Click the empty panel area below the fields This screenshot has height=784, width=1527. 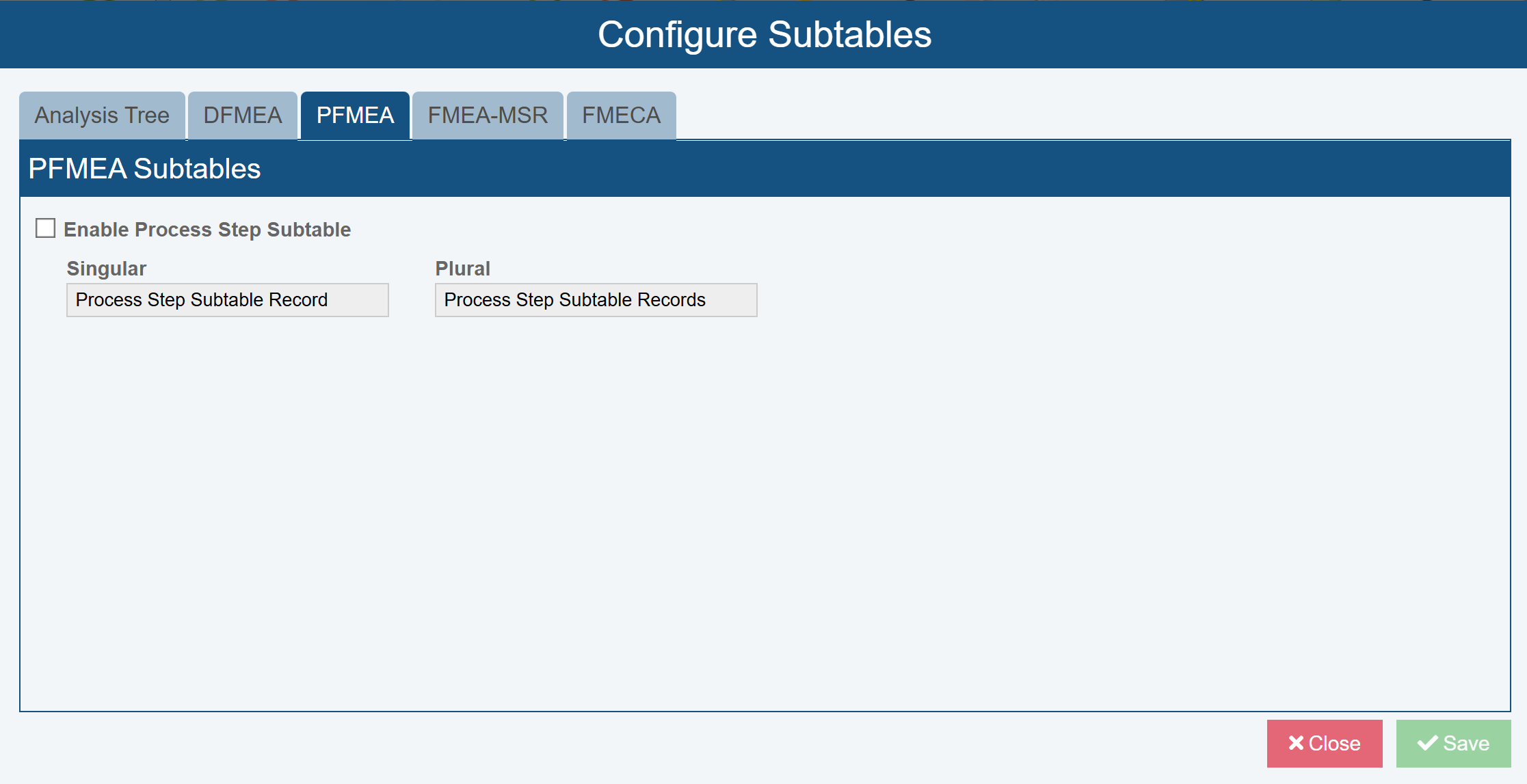(764, 513)
